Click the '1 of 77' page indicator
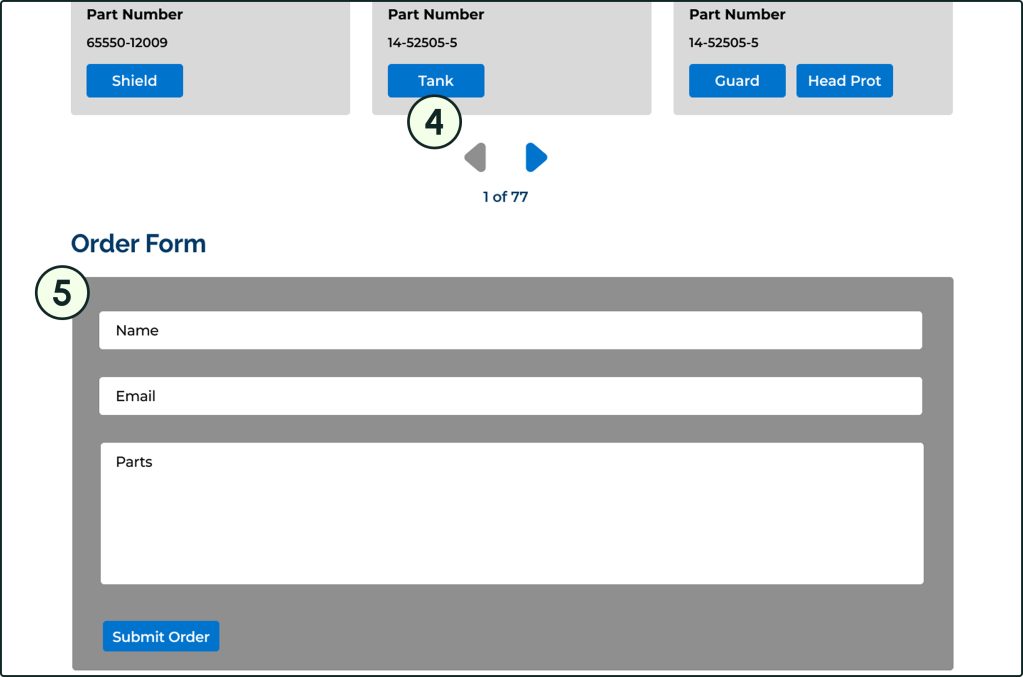 505,197
